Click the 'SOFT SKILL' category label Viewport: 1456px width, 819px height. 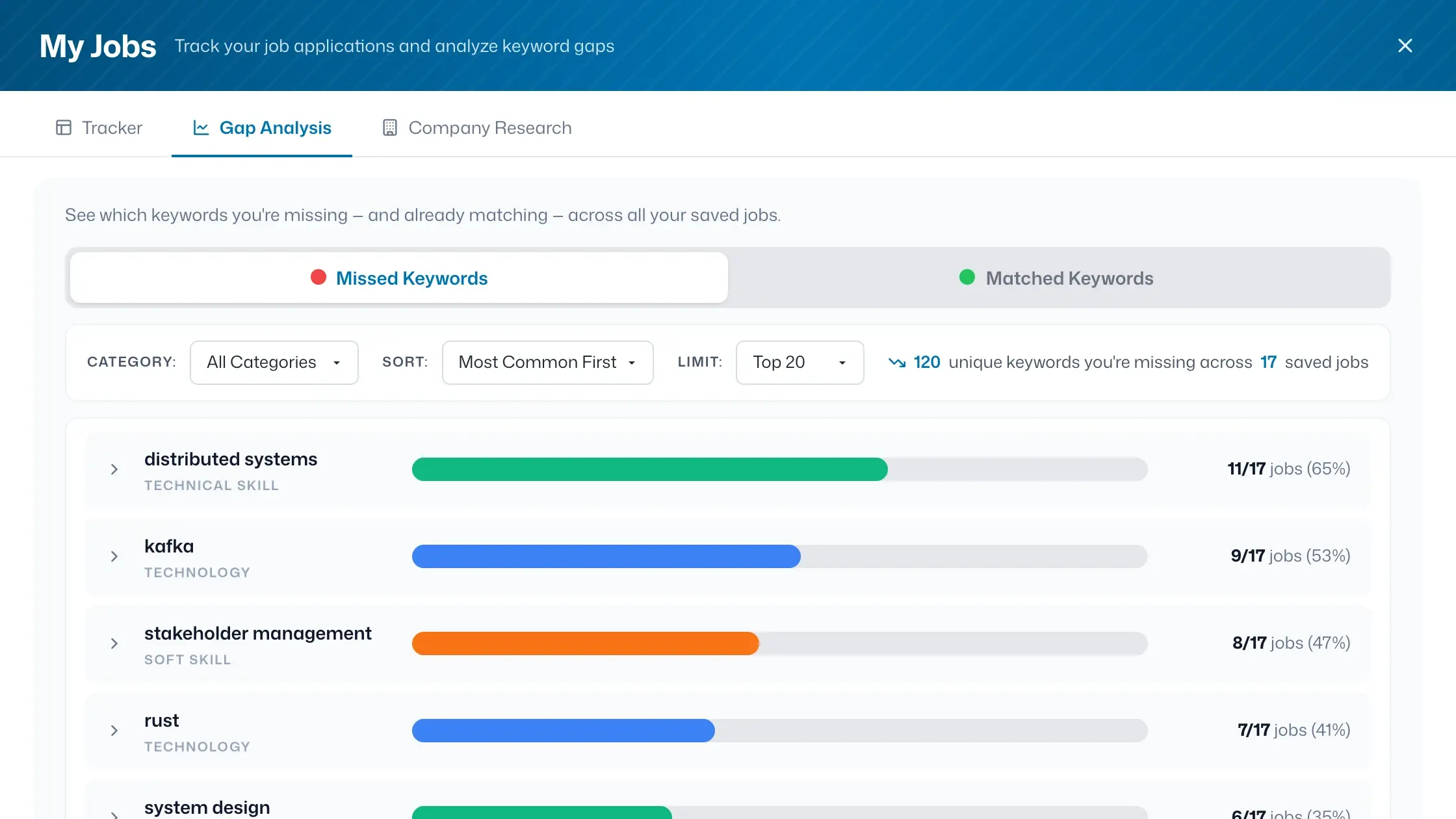click(187, 660)
